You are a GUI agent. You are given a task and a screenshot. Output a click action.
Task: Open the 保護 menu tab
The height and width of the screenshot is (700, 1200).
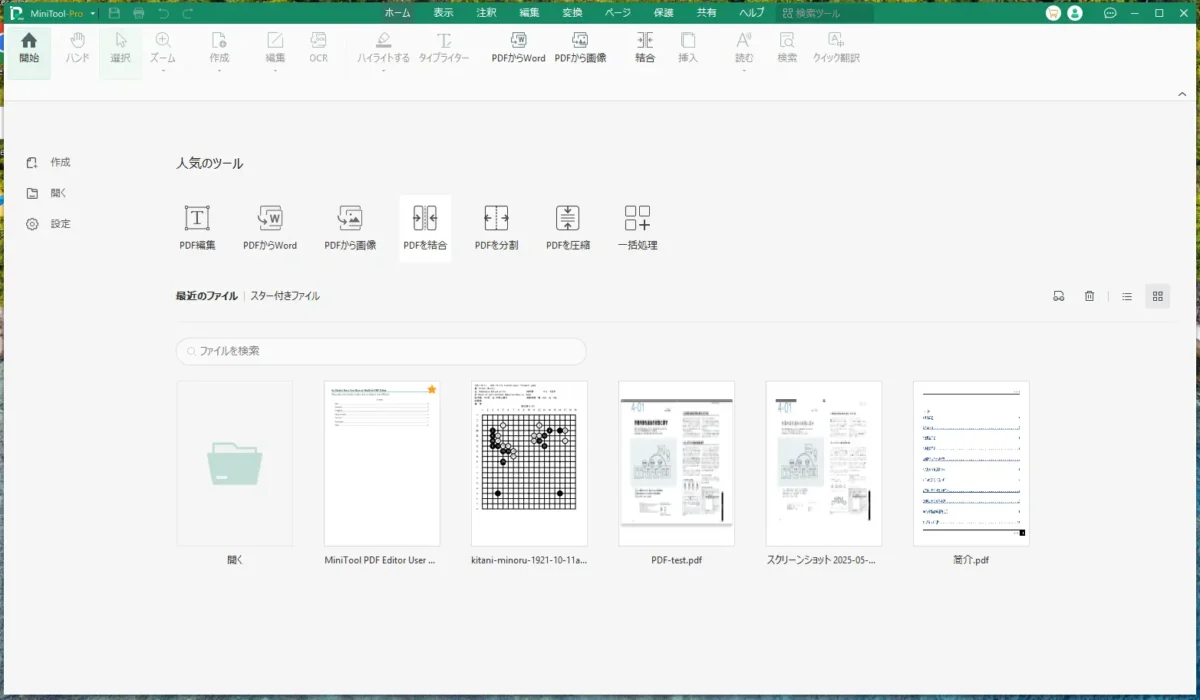coord(664,13)
